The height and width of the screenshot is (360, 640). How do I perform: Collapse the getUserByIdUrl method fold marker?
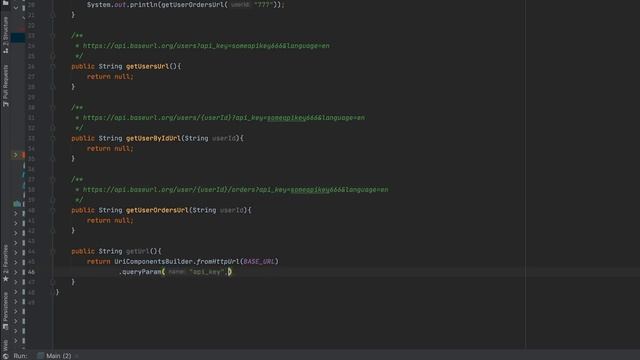pos(53,138)
